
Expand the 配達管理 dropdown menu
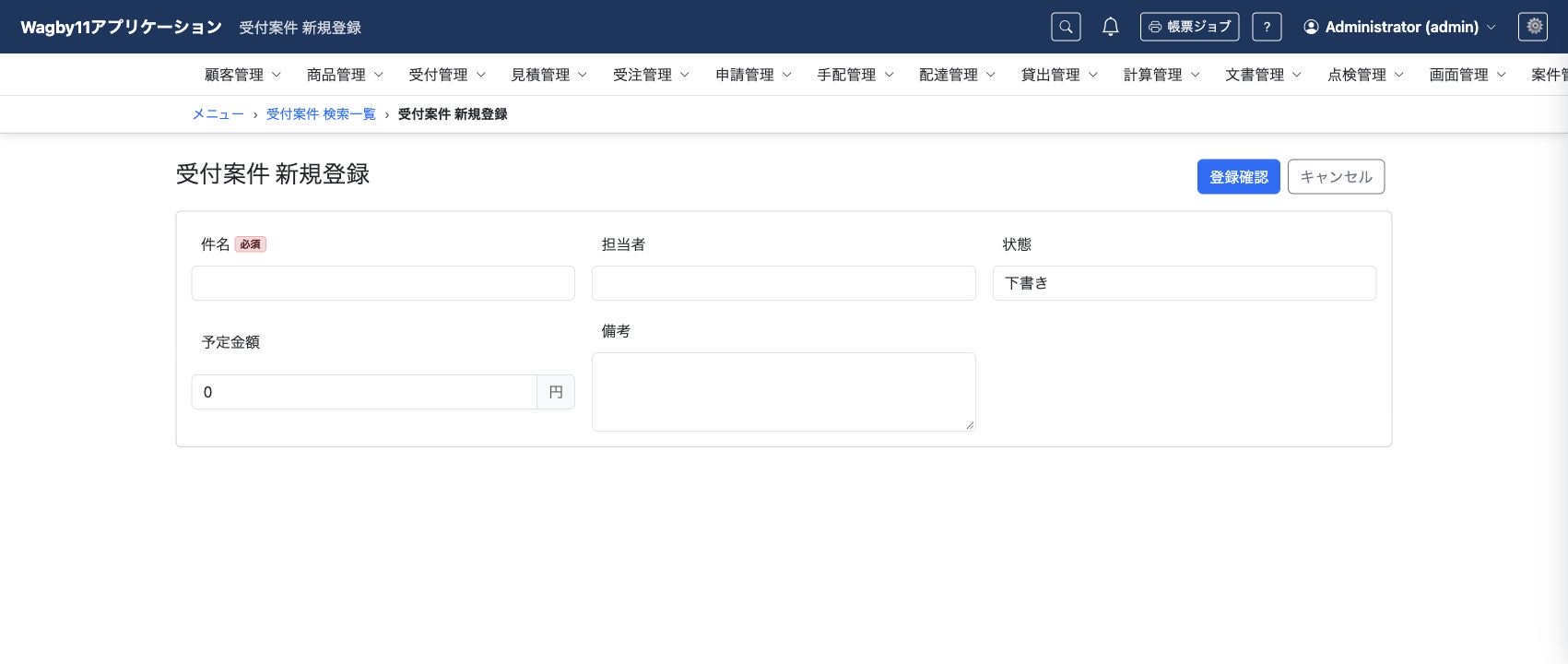click(x=958, y=75)
